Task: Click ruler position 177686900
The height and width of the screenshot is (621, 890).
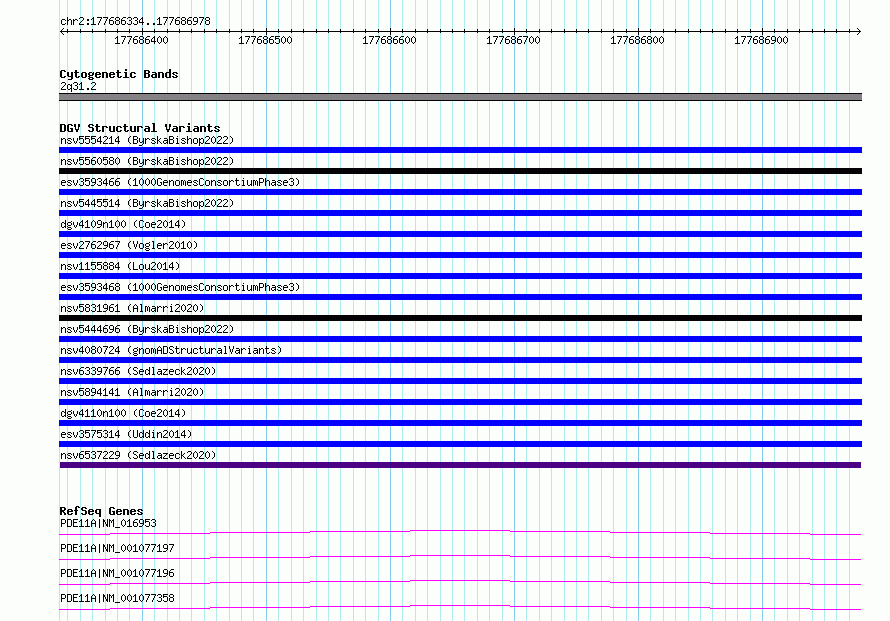Action: tap(761, 40)
